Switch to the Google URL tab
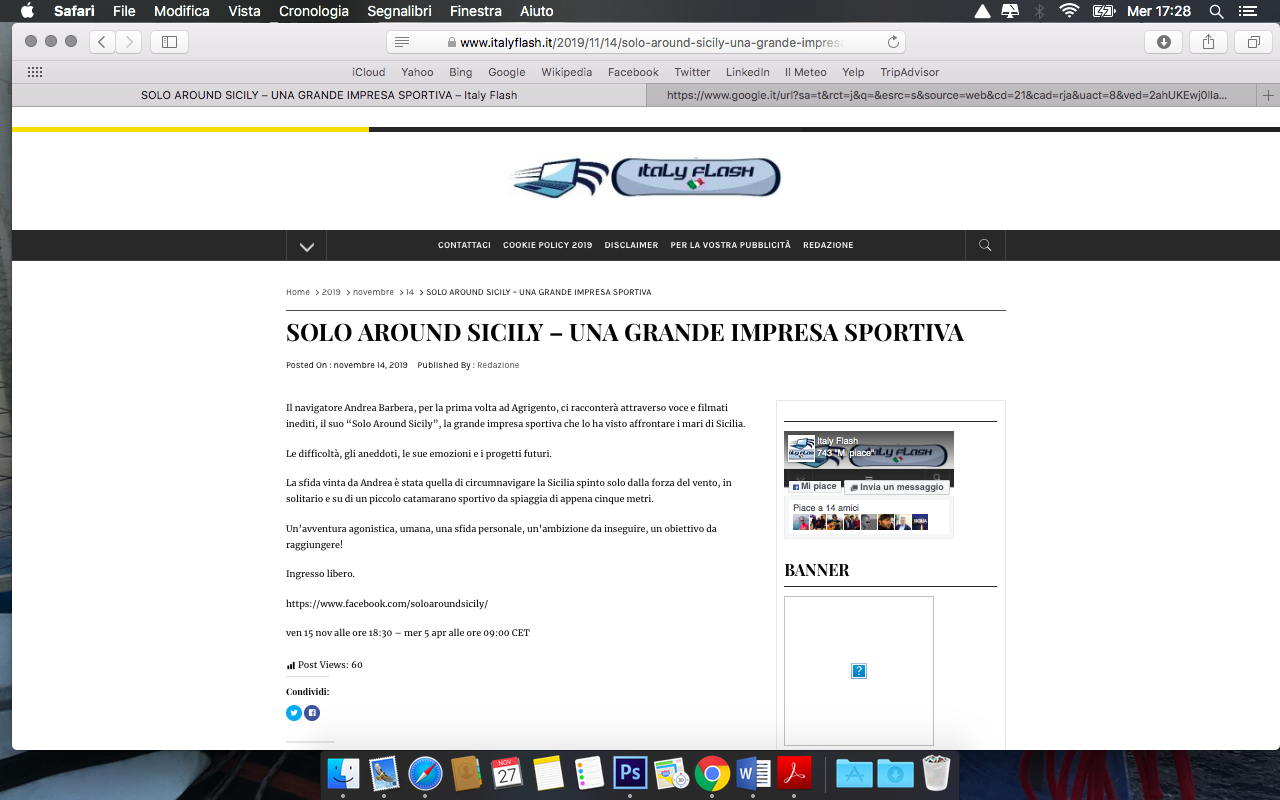 click(x=945, y=95)
